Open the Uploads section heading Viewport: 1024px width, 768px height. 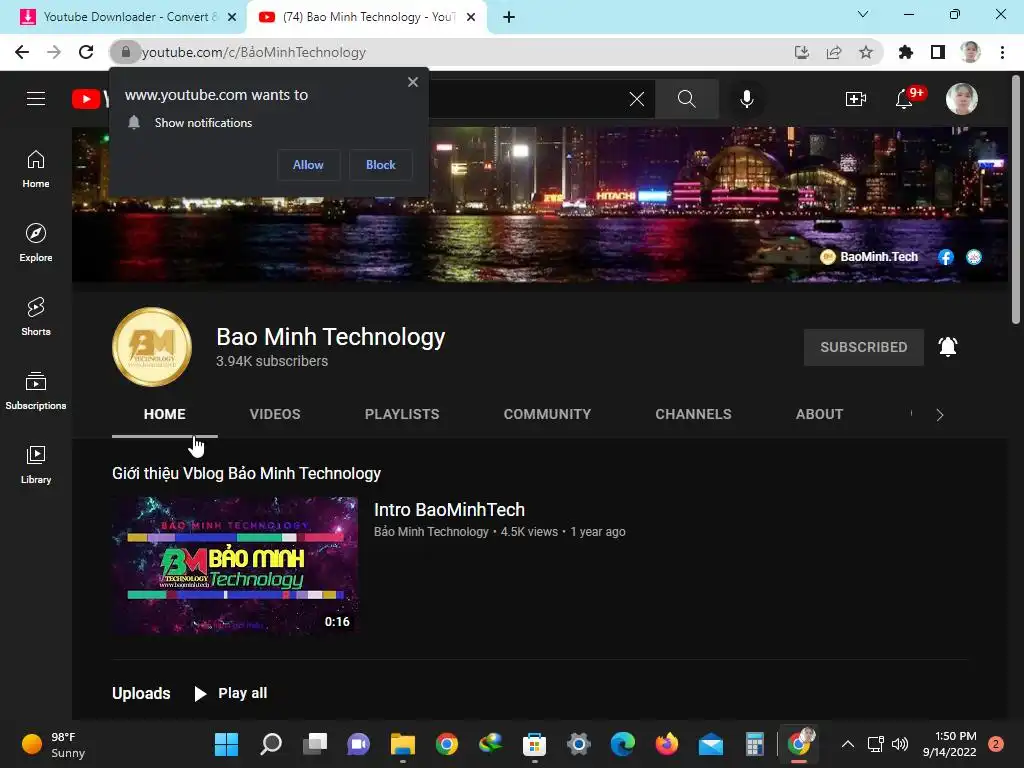(x=141, y=693)
